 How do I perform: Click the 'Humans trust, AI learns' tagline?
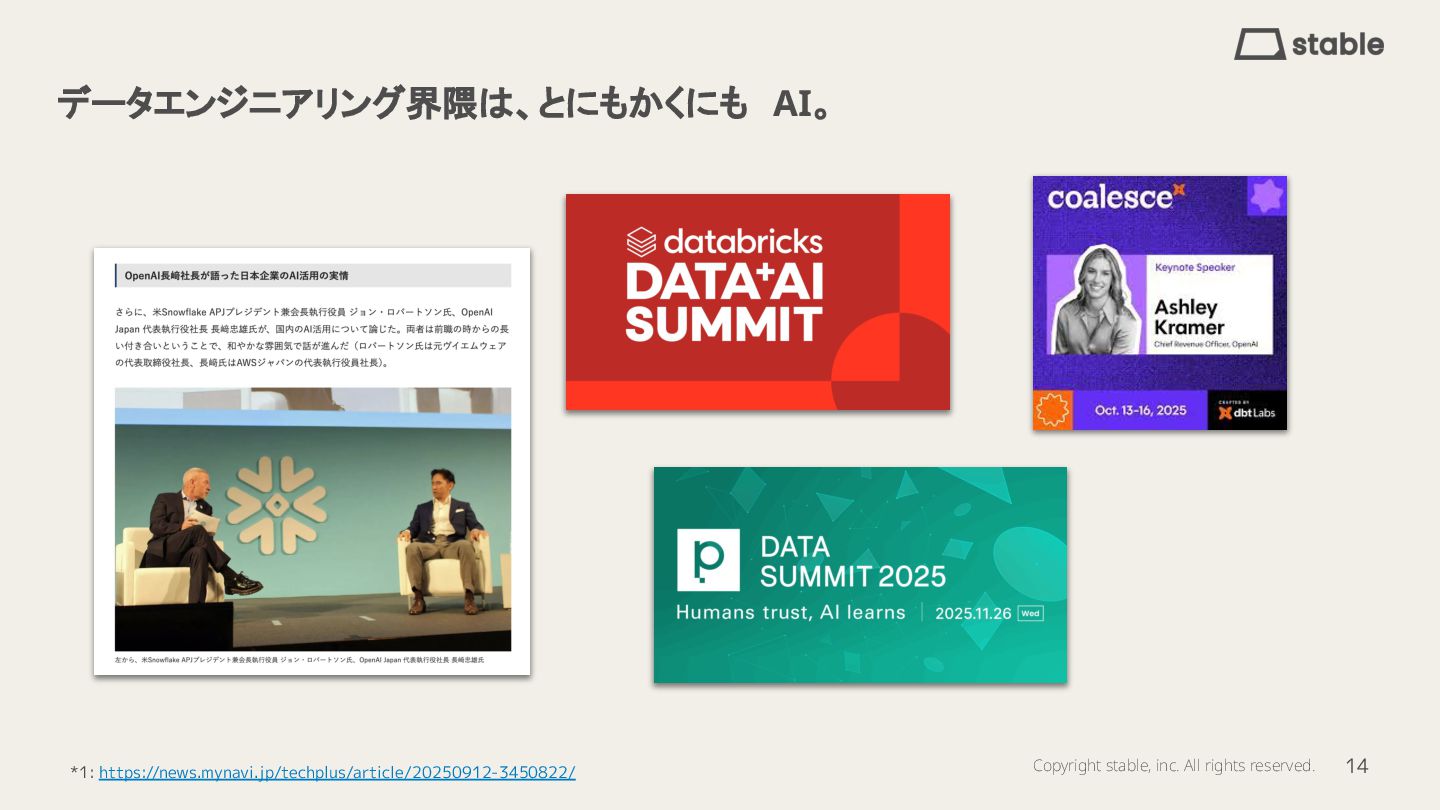click(791, 612)
